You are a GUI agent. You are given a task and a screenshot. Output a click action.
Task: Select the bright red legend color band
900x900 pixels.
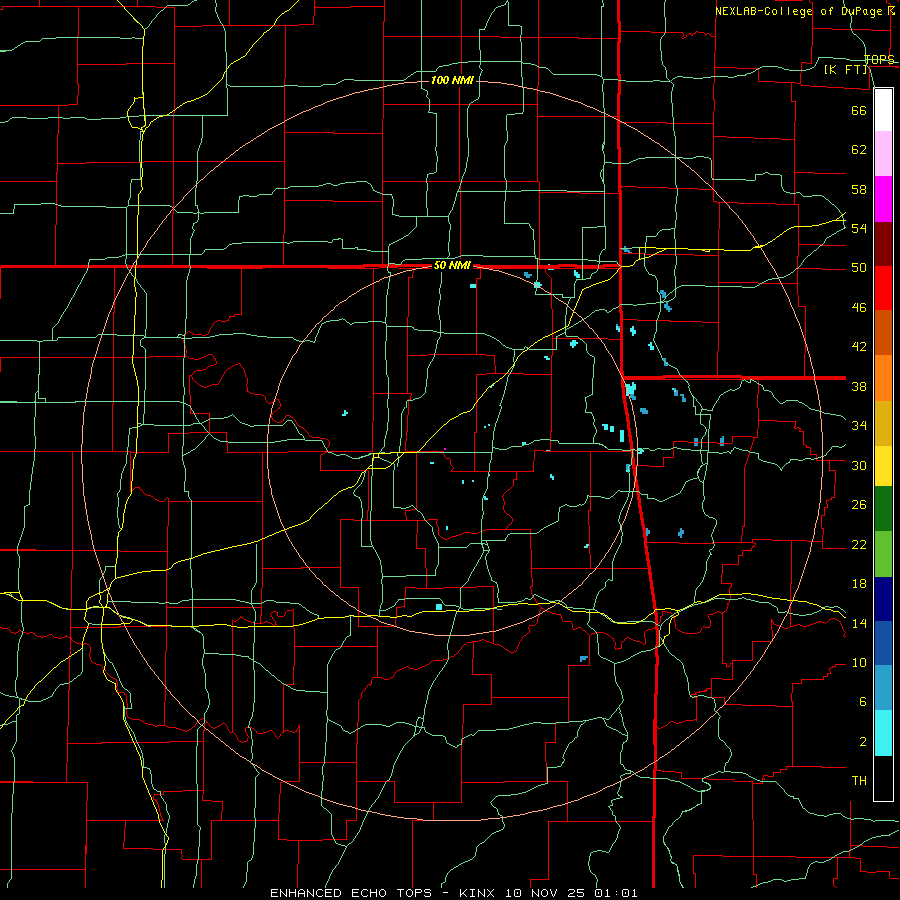tap(883, 288)
